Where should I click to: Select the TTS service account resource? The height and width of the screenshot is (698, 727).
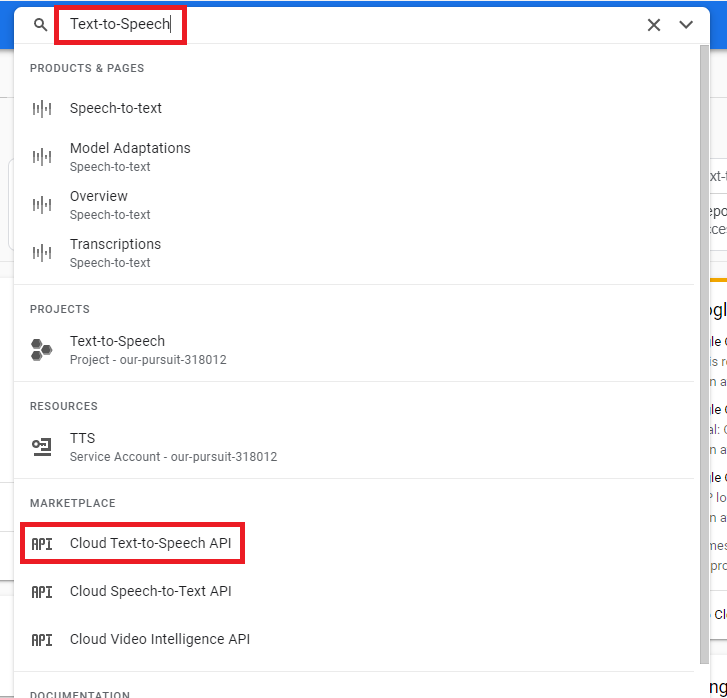(83, 439)
